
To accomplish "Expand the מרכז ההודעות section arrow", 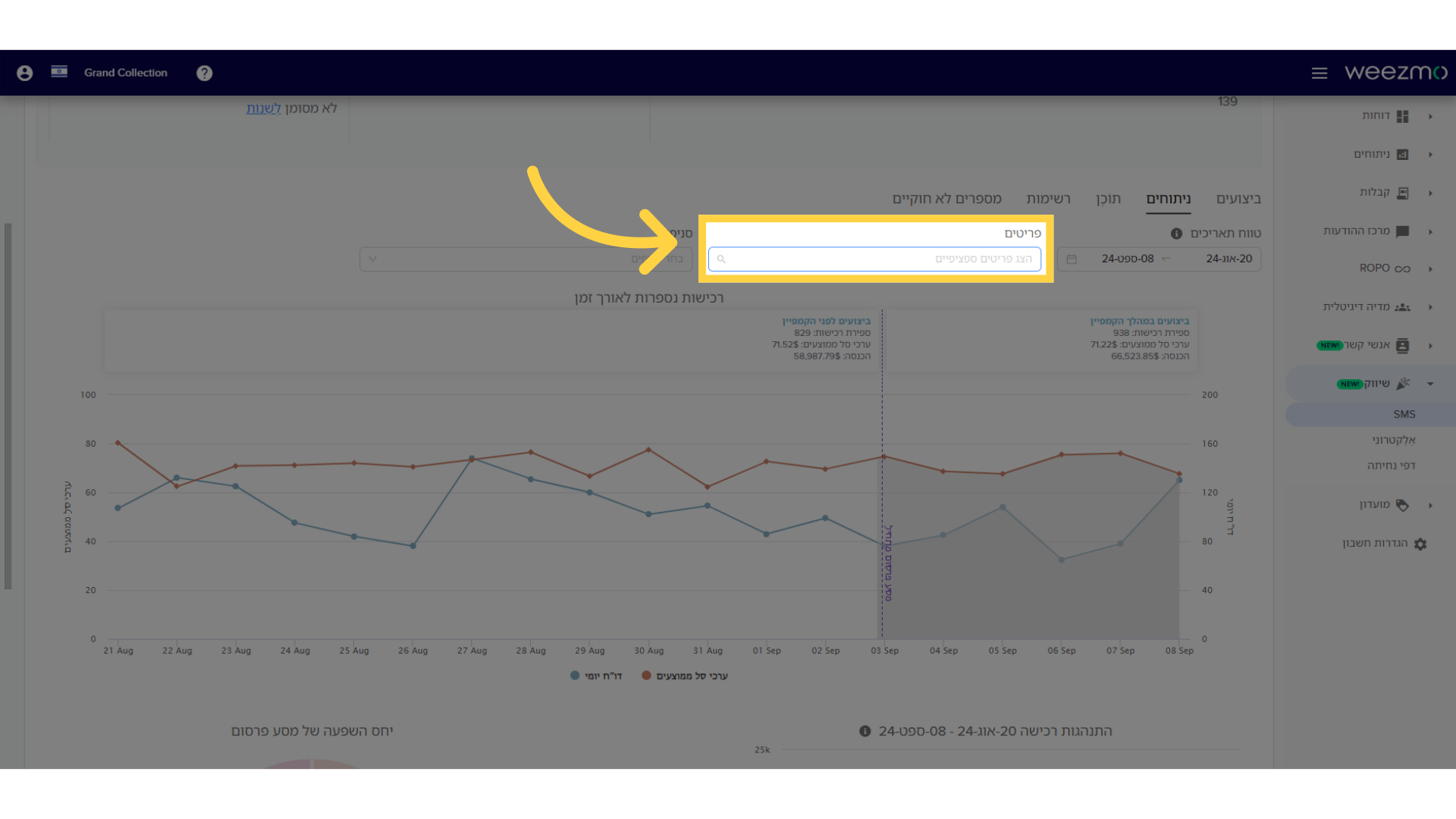I will point(1430,232).
